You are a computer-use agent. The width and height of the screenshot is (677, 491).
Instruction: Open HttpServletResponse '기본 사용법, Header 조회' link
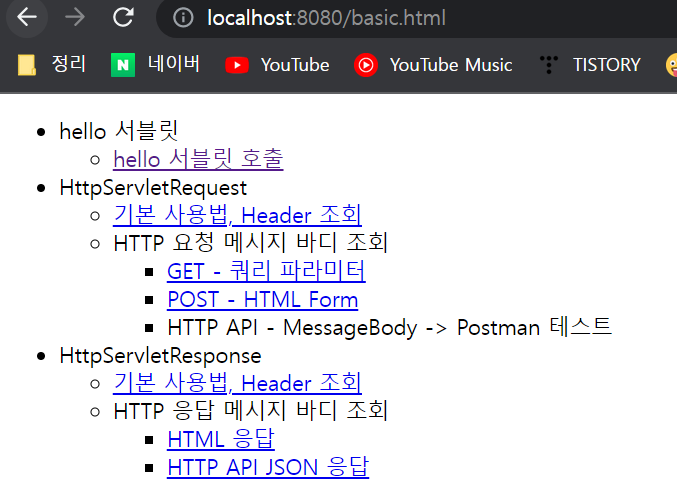tap(237, 383)
